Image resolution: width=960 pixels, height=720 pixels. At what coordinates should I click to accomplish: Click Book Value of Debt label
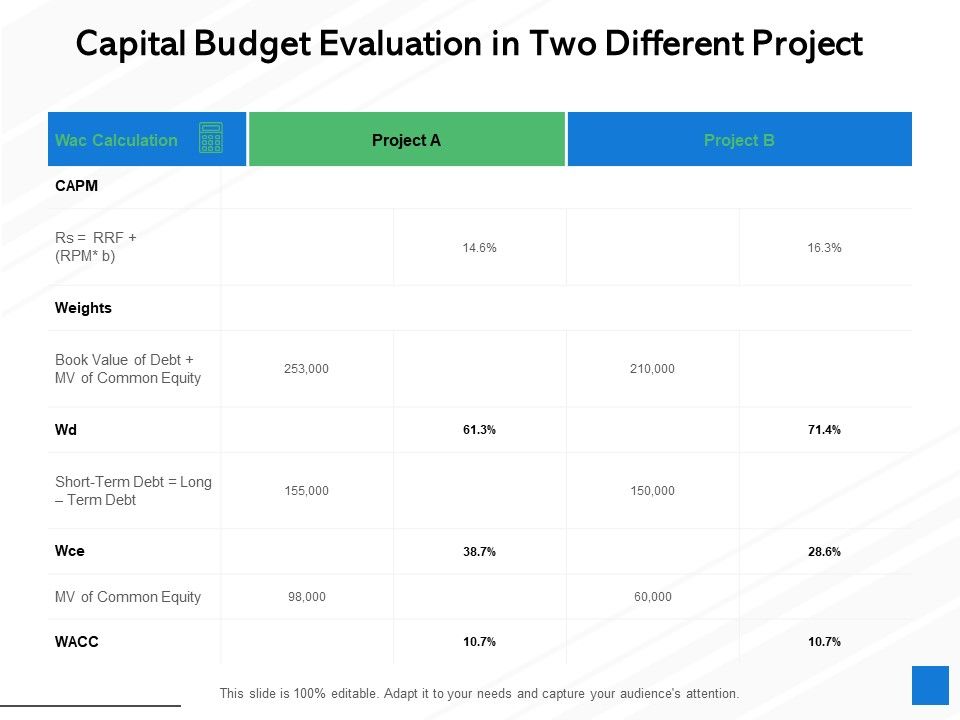[128, 369]
